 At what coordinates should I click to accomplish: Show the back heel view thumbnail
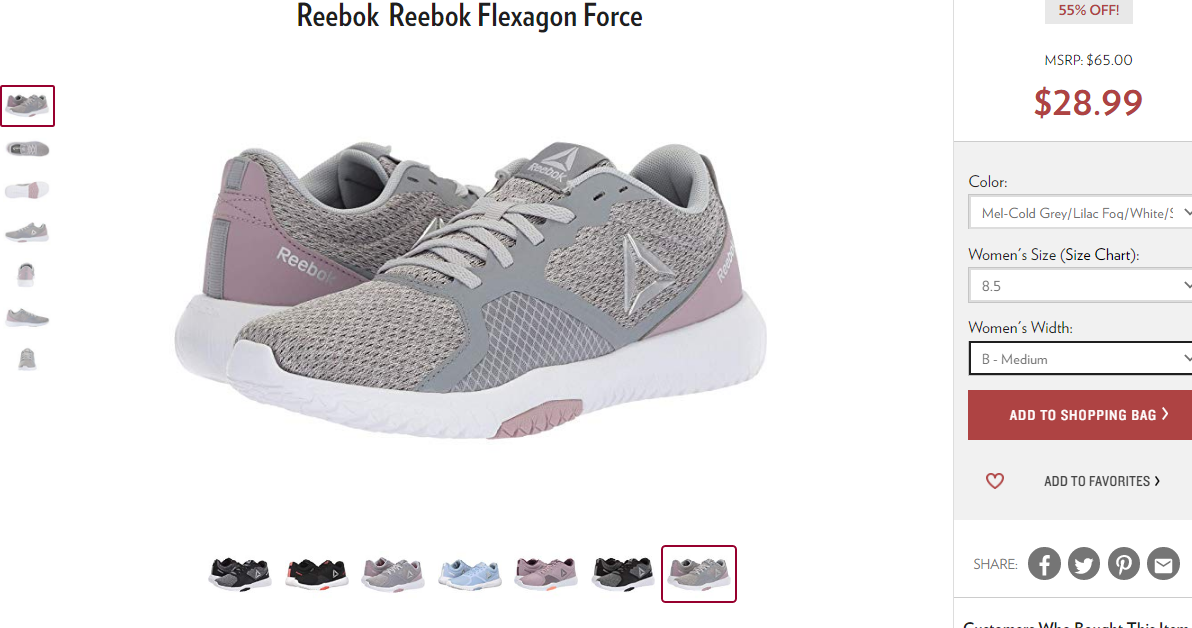coord(26,274)
